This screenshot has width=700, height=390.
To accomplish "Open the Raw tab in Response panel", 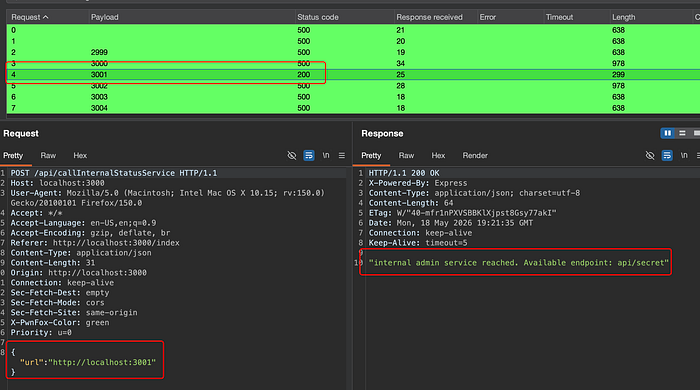I will [x=406, y=155].
